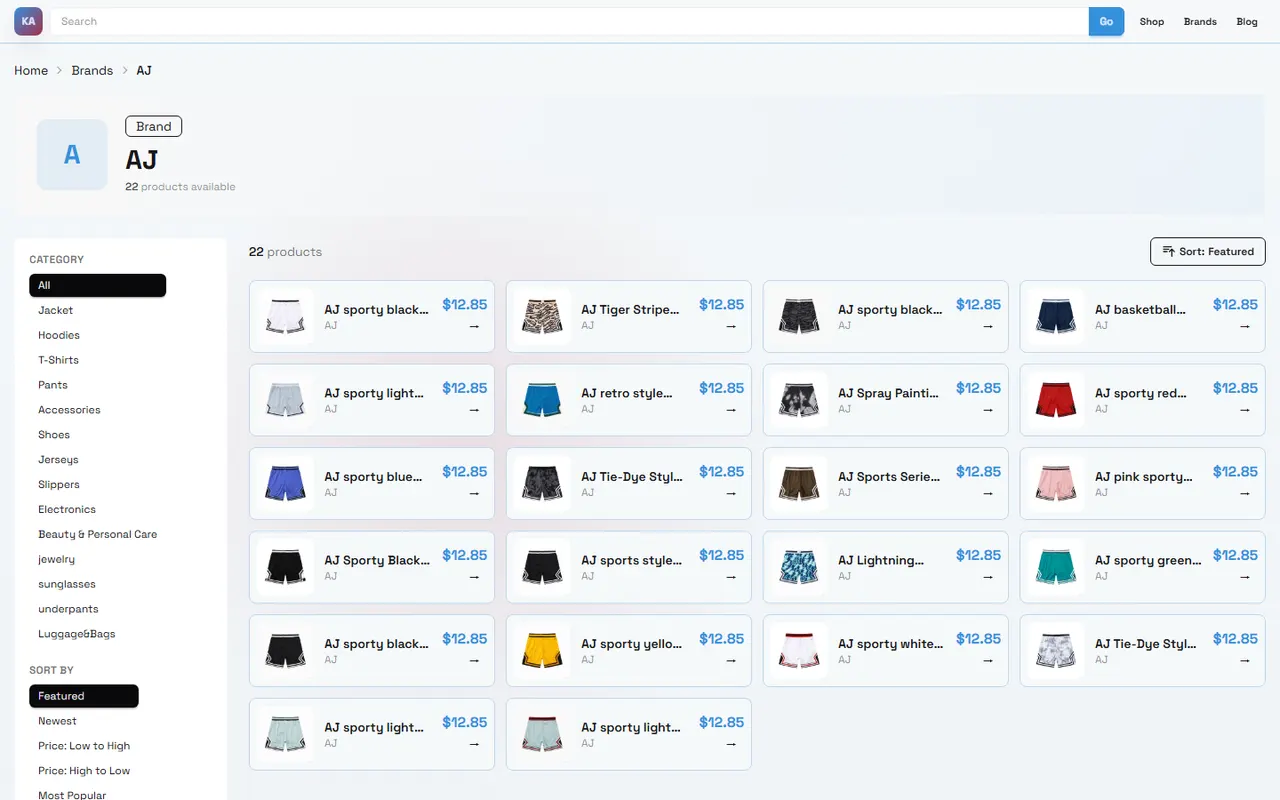
Task: Click arrow on AJ sporty red card
Action: tap(1245, 410)
